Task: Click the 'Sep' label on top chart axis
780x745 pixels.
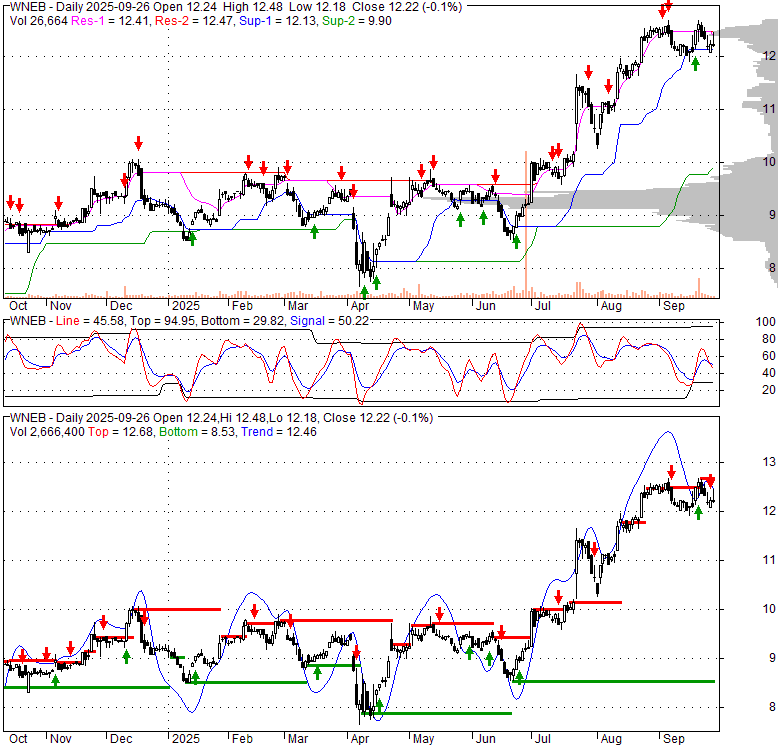Action: (x=674, y=306)
